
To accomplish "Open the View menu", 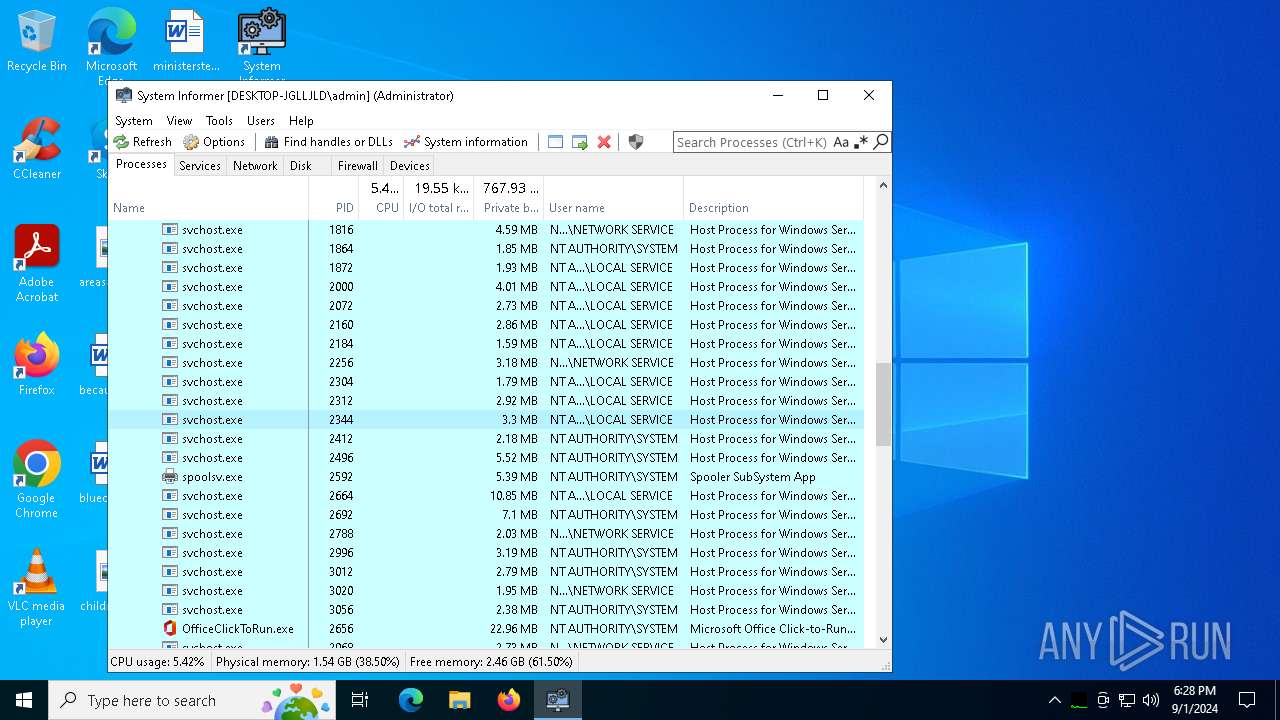I will pyautogui.click(x=179, y=120).
